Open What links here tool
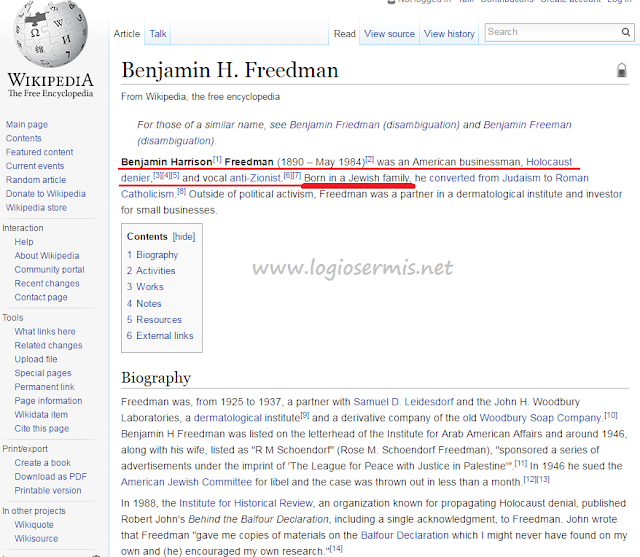 point(45,332)
